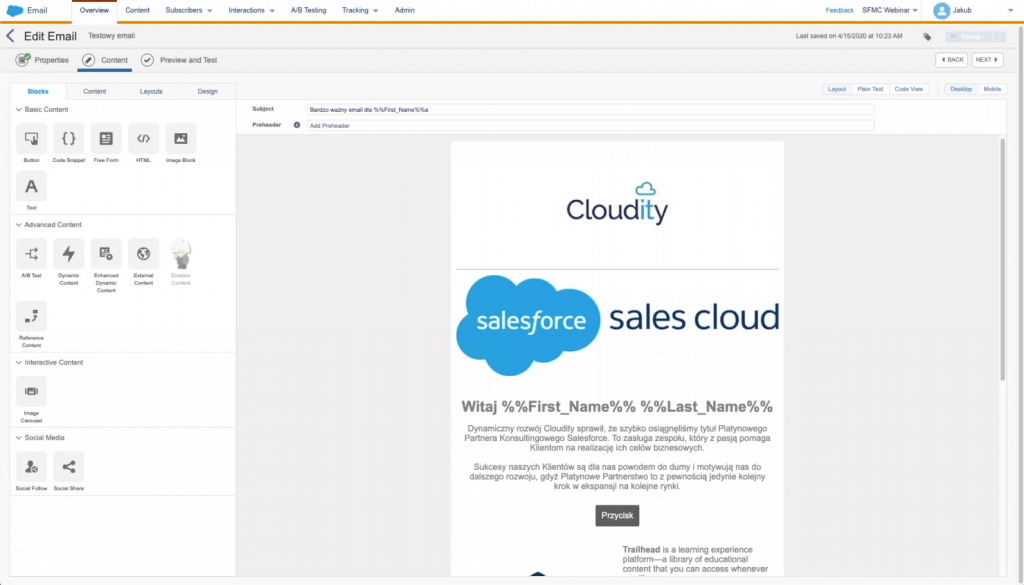This screenshot has width=1024, height=585.
Task: Open the SFMC Webinar account dropdown
Action: (x=889, y=10)
